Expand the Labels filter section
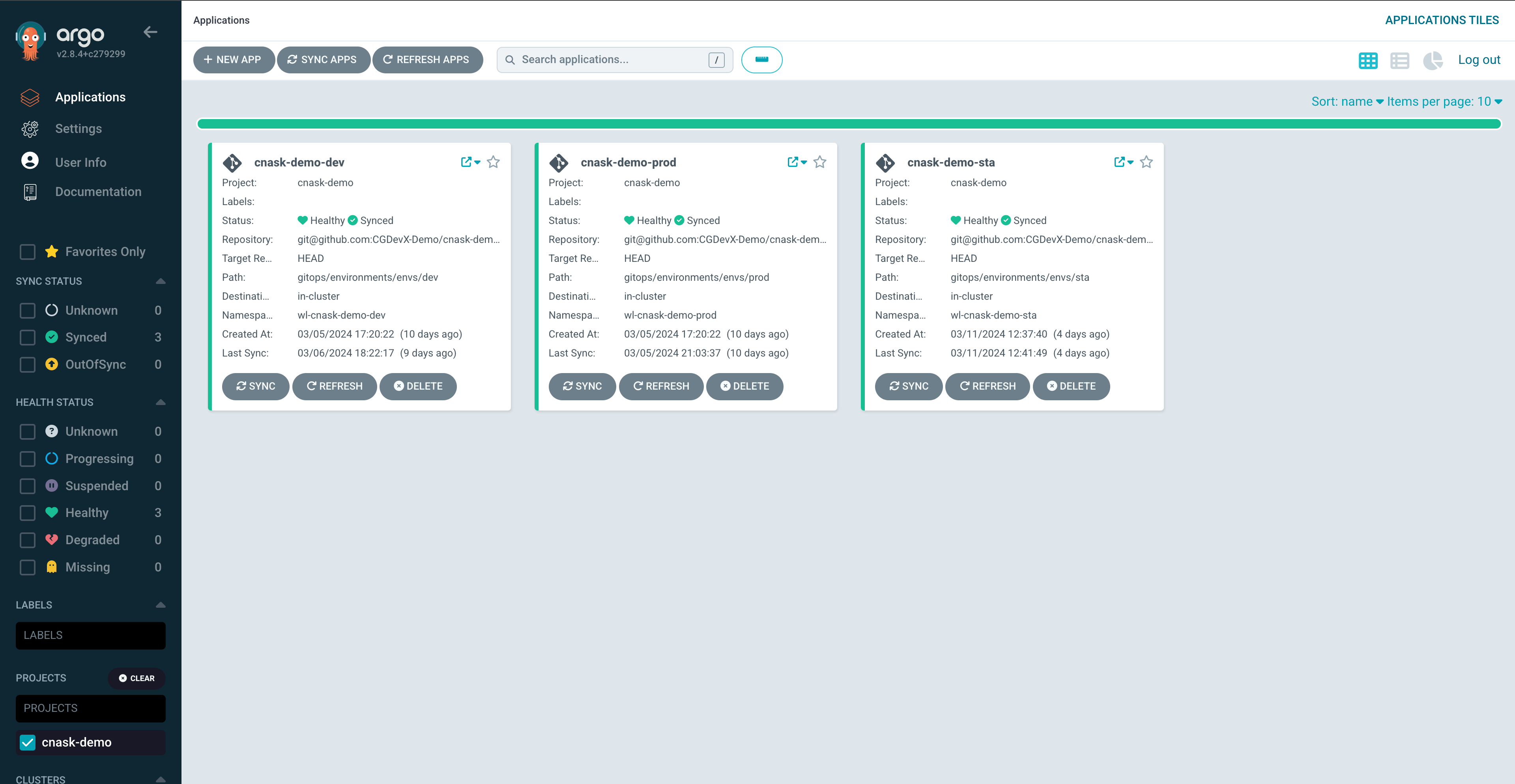The image size is (1515, 784). click(x=160, y=604)
